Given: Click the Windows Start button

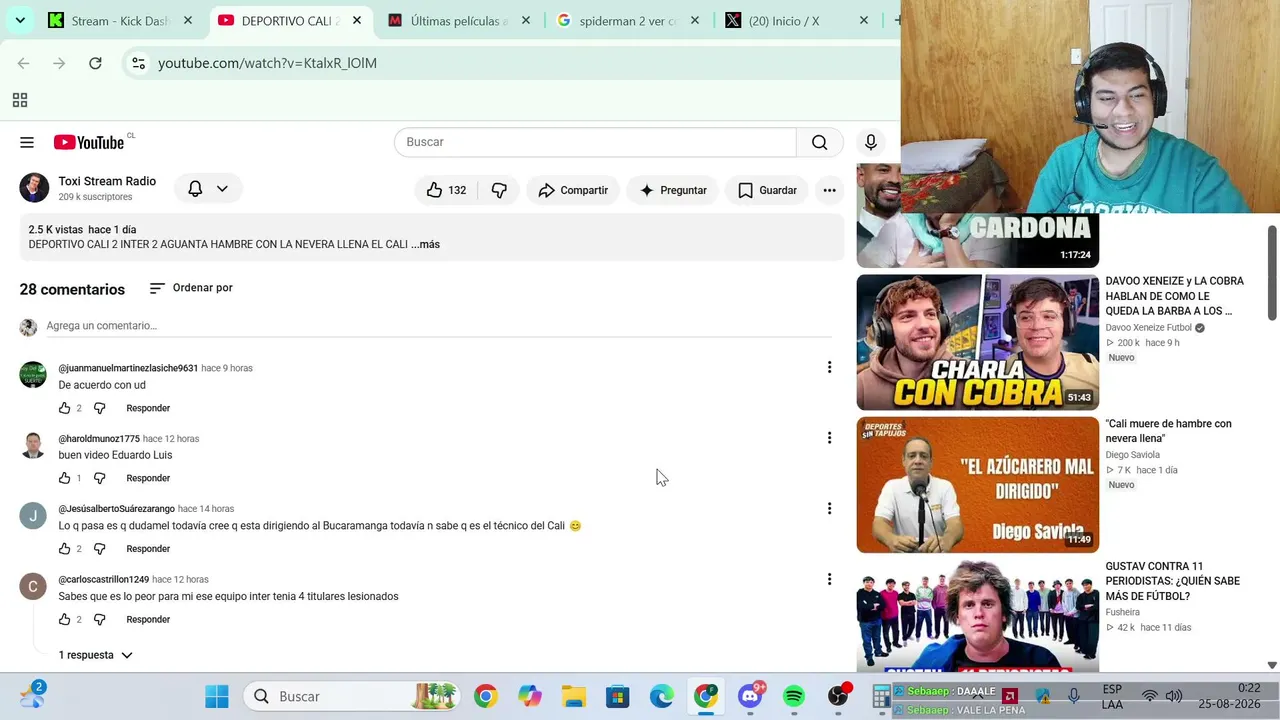Looking at the screenshot, I should [217, 696].
